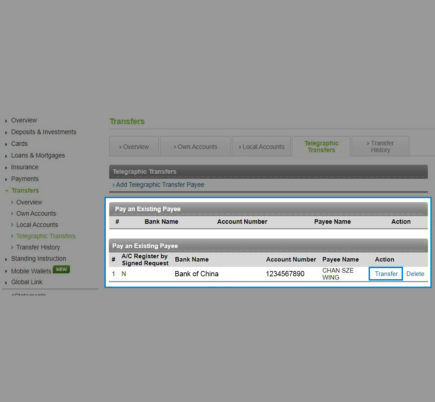Select the Telegraphic Transfers tab
435x402 pixels.
point(321,146)
